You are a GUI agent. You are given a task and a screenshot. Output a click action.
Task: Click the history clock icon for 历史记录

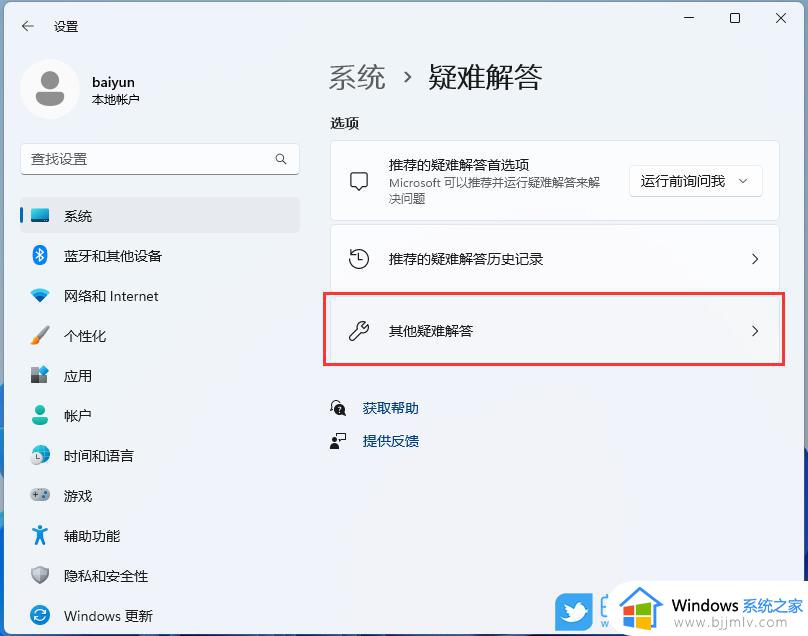[x=359, y=259]
